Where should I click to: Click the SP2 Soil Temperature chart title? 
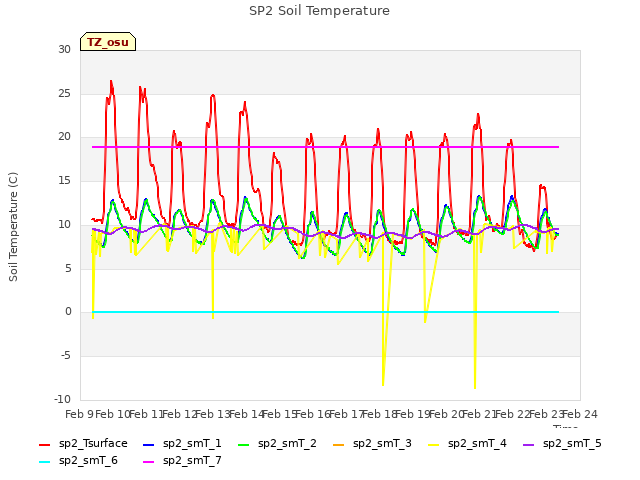319,11
